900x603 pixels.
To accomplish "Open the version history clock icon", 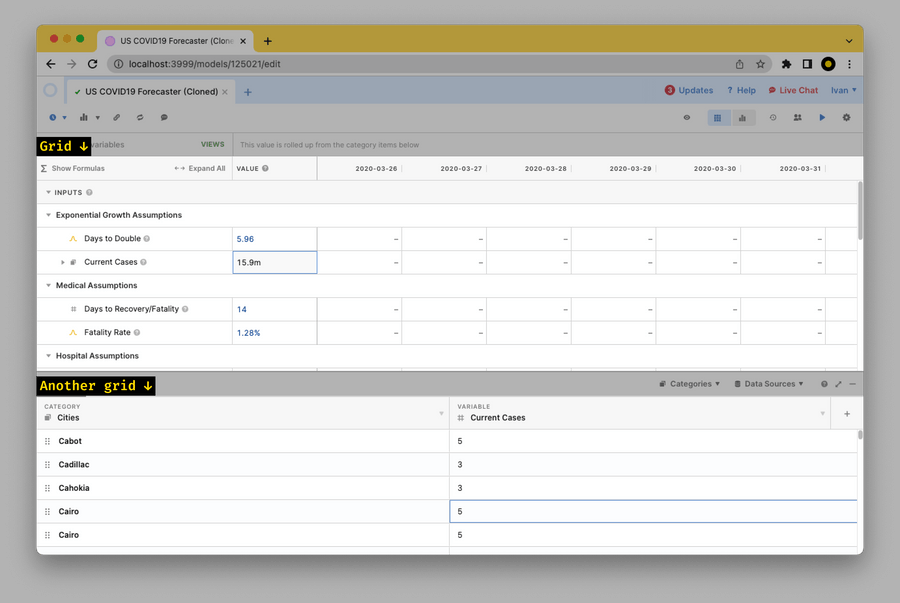I will (773, 118).
